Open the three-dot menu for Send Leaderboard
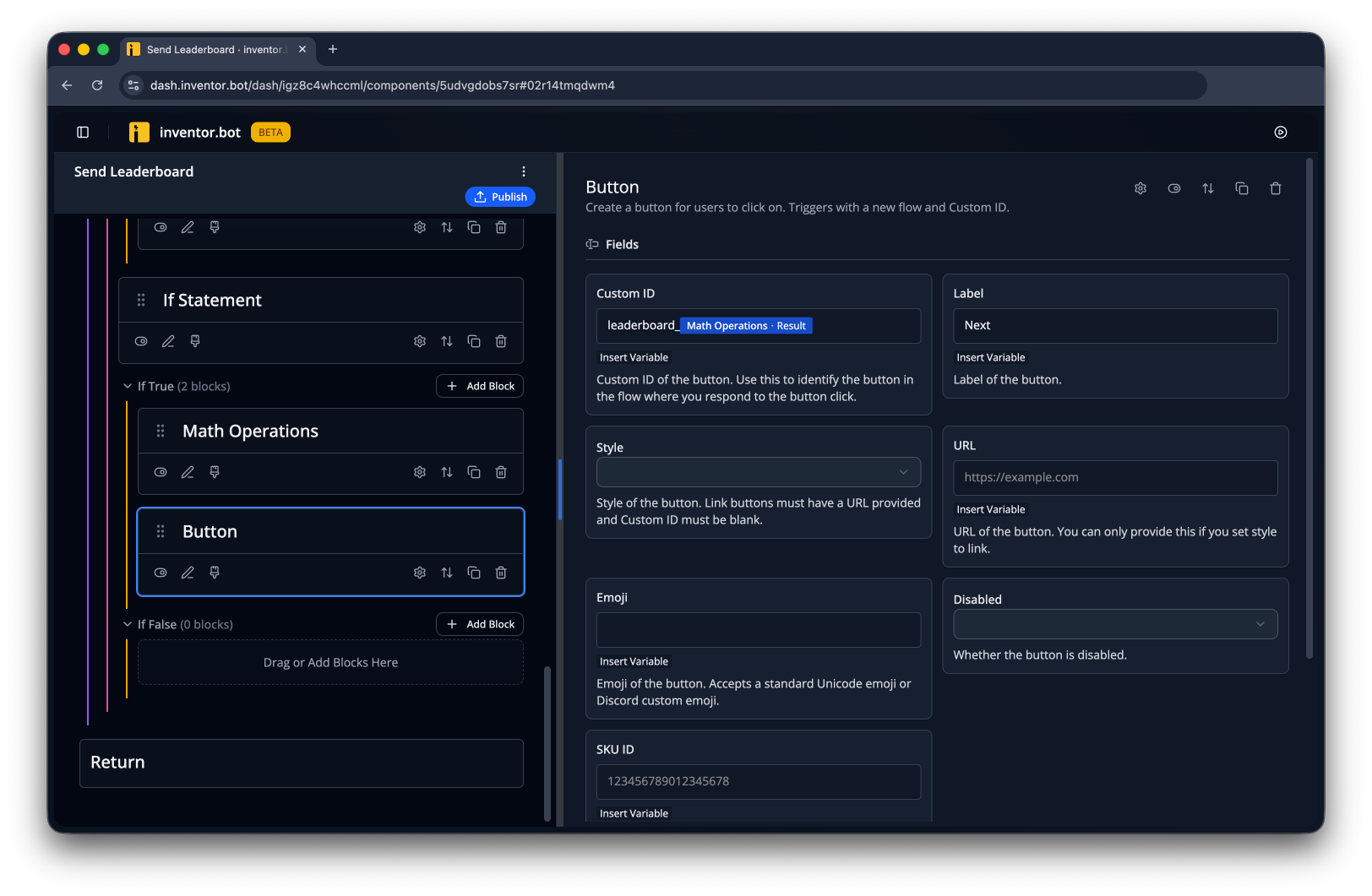The width and height of the screenshot is (1372, 896). [x=524, y=171]
